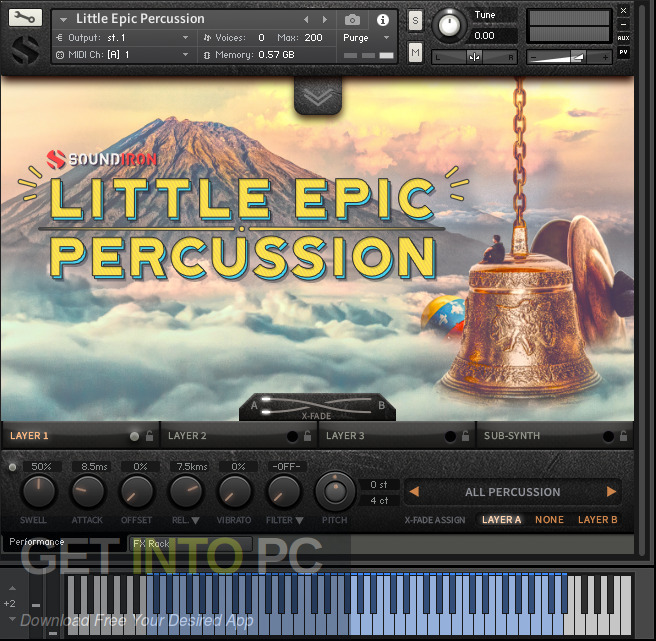Select next sound with orange right arrow
The width and height of the screenshot is (656, 641).
611,492
